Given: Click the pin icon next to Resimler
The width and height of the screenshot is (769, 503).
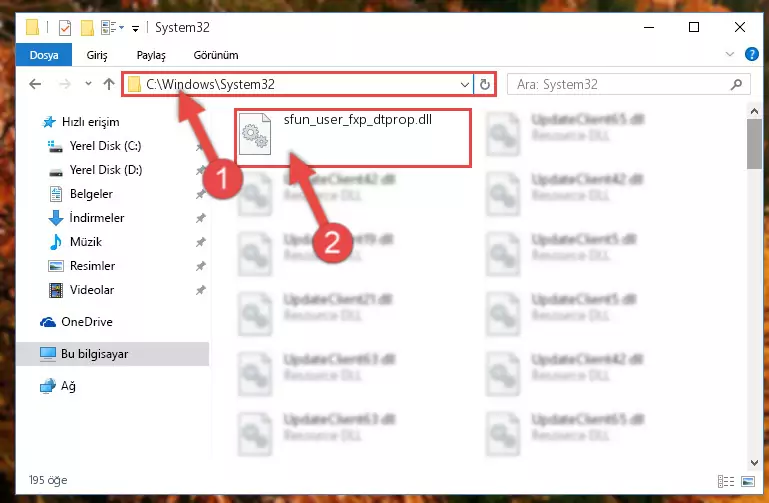Looking at the screenshot, I should click(201, 266).
